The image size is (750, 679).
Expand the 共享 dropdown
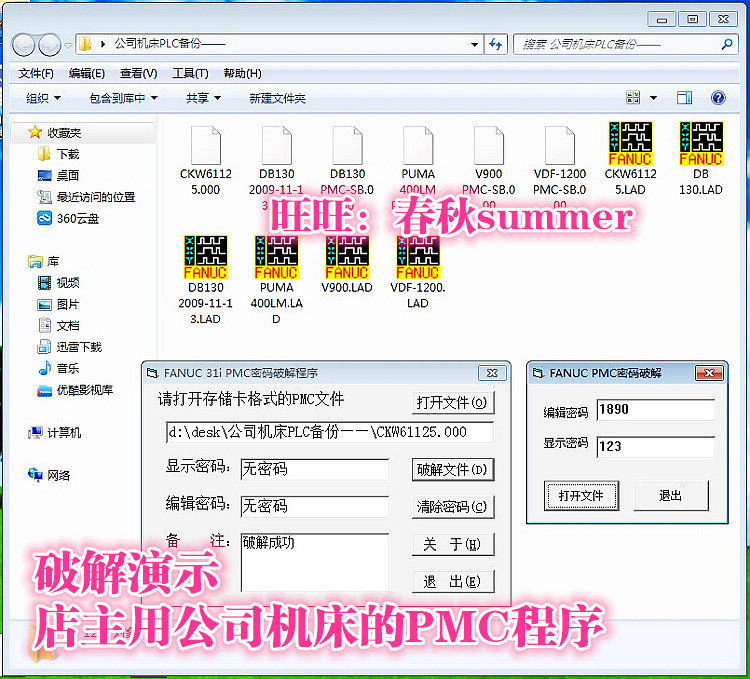click(203, 98)
